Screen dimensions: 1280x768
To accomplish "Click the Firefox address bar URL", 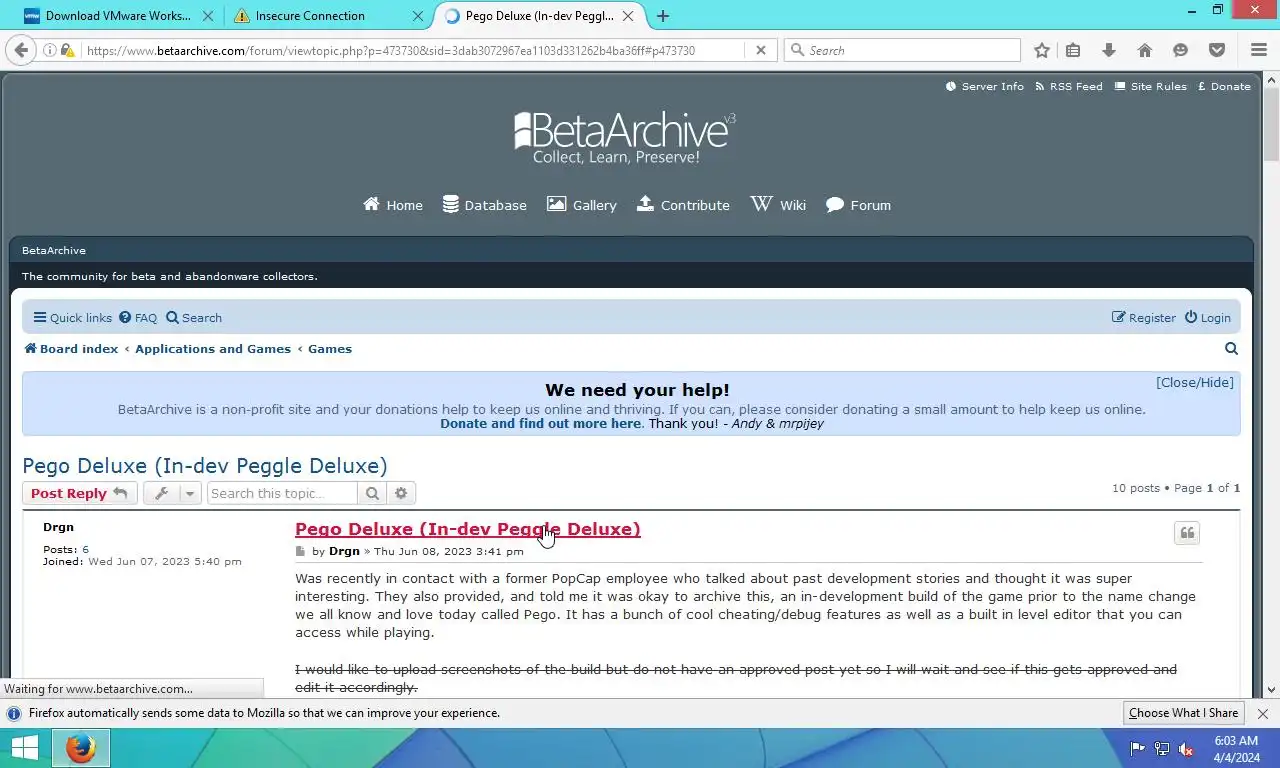I will (391, 50).
